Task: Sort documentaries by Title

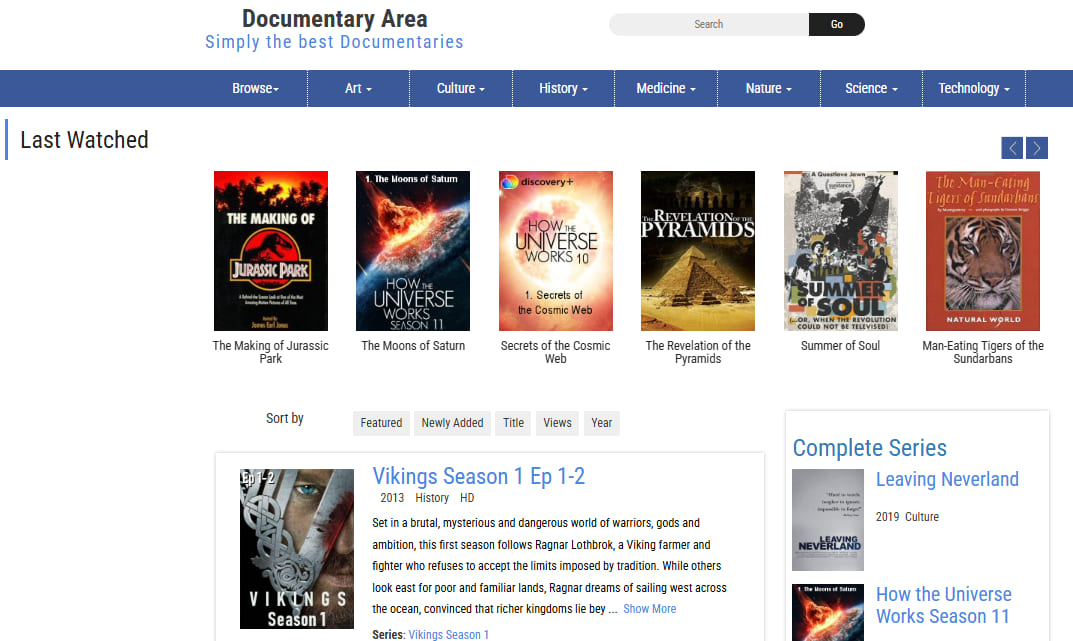Action: click(513, 423)
